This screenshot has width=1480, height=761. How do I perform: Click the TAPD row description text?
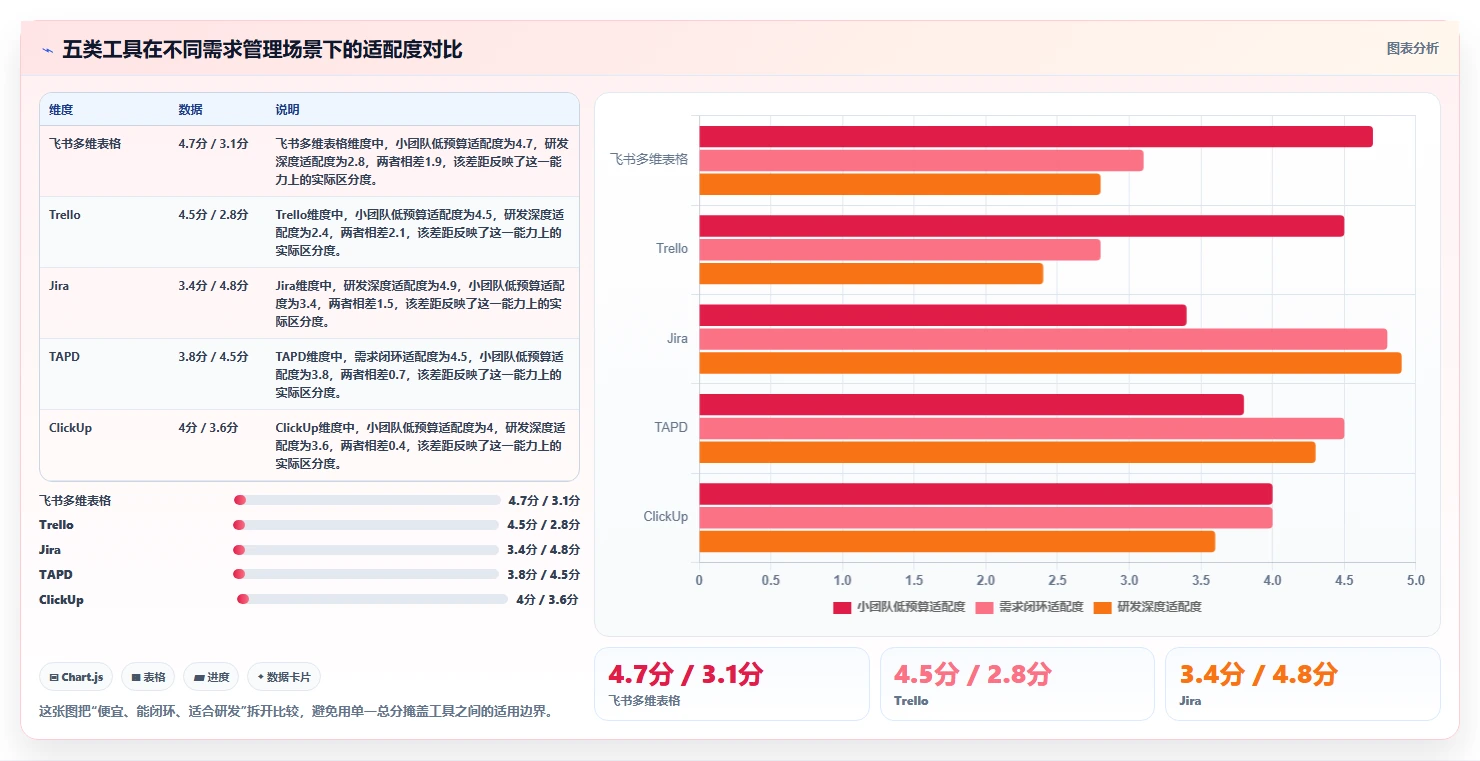[x=421, y=375]
